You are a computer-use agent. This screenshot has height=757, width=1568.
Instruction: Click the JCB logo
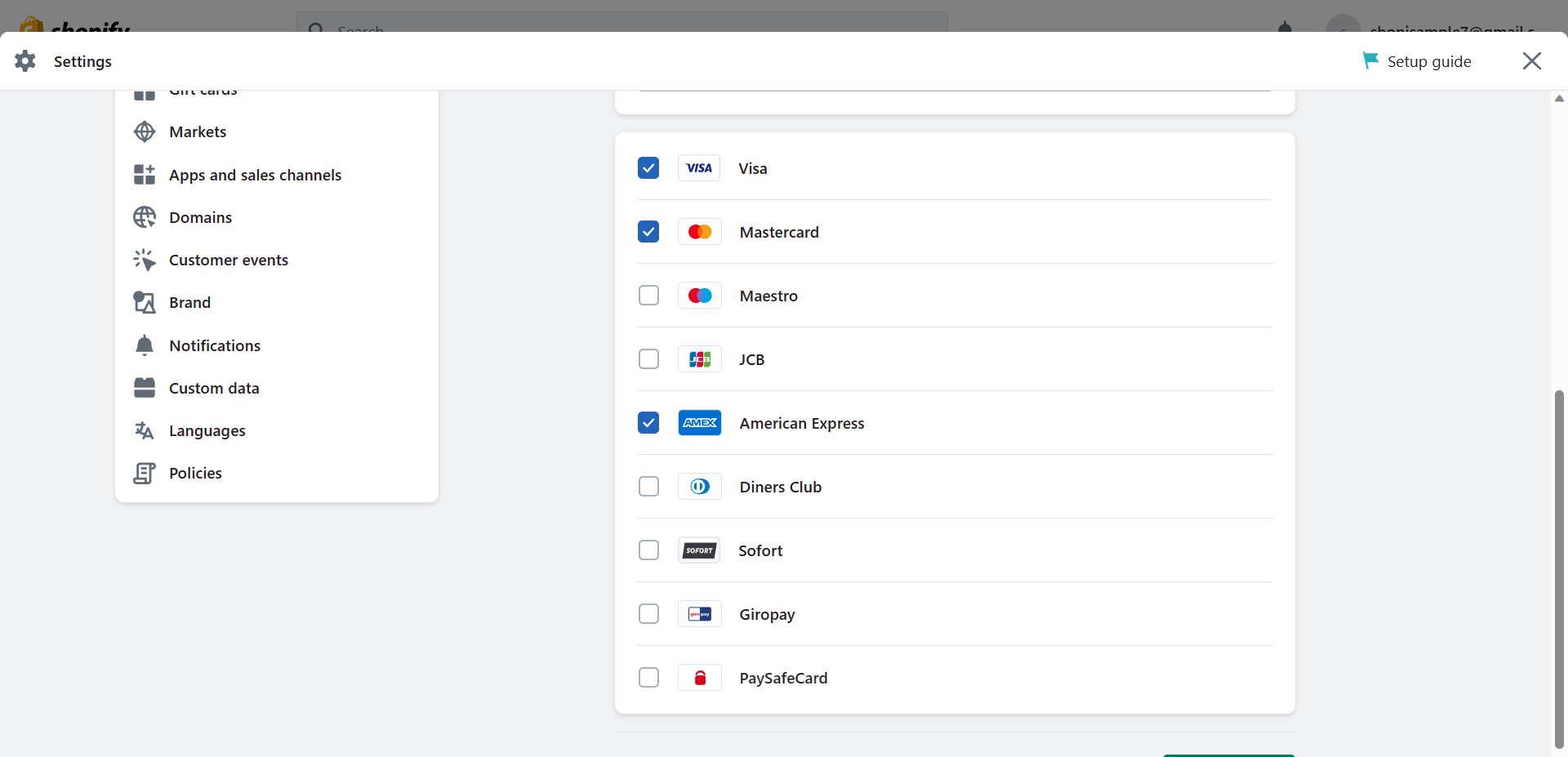pyautogui.click(x=700, y=359)
